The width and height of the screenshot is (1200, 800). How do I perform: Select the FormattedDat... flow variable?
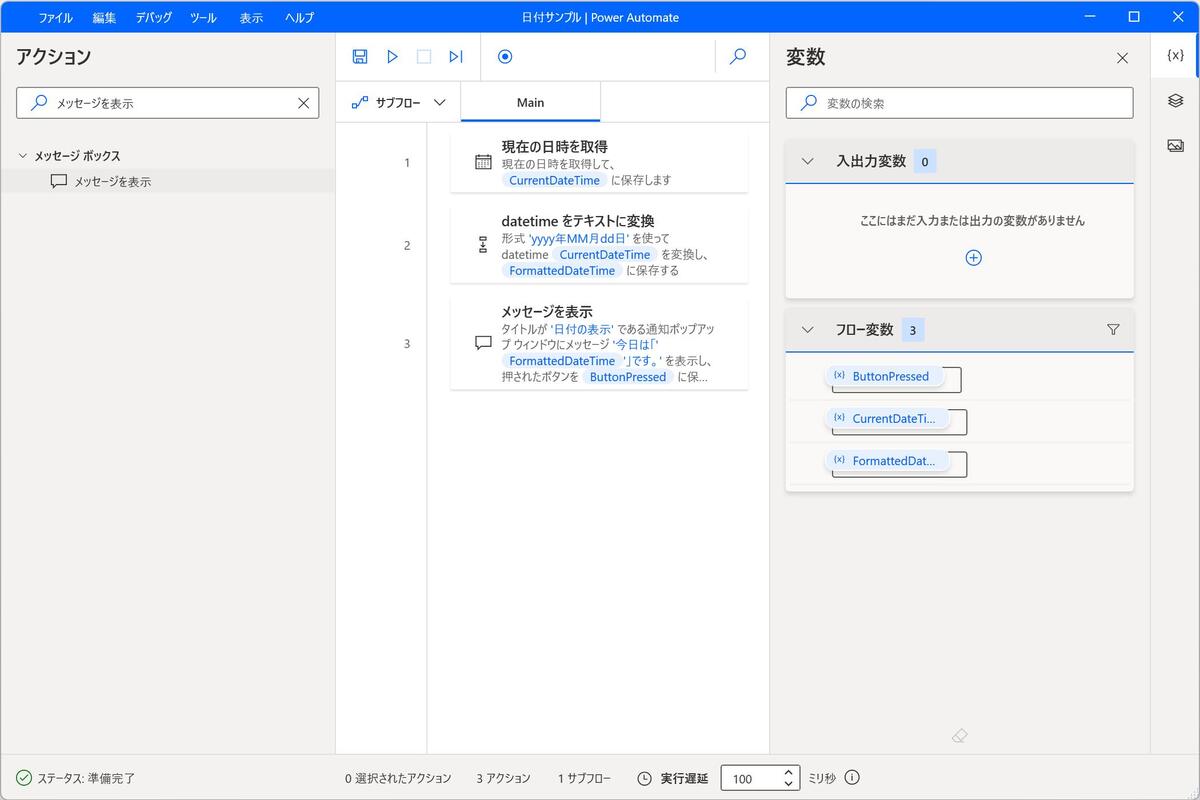888,461
